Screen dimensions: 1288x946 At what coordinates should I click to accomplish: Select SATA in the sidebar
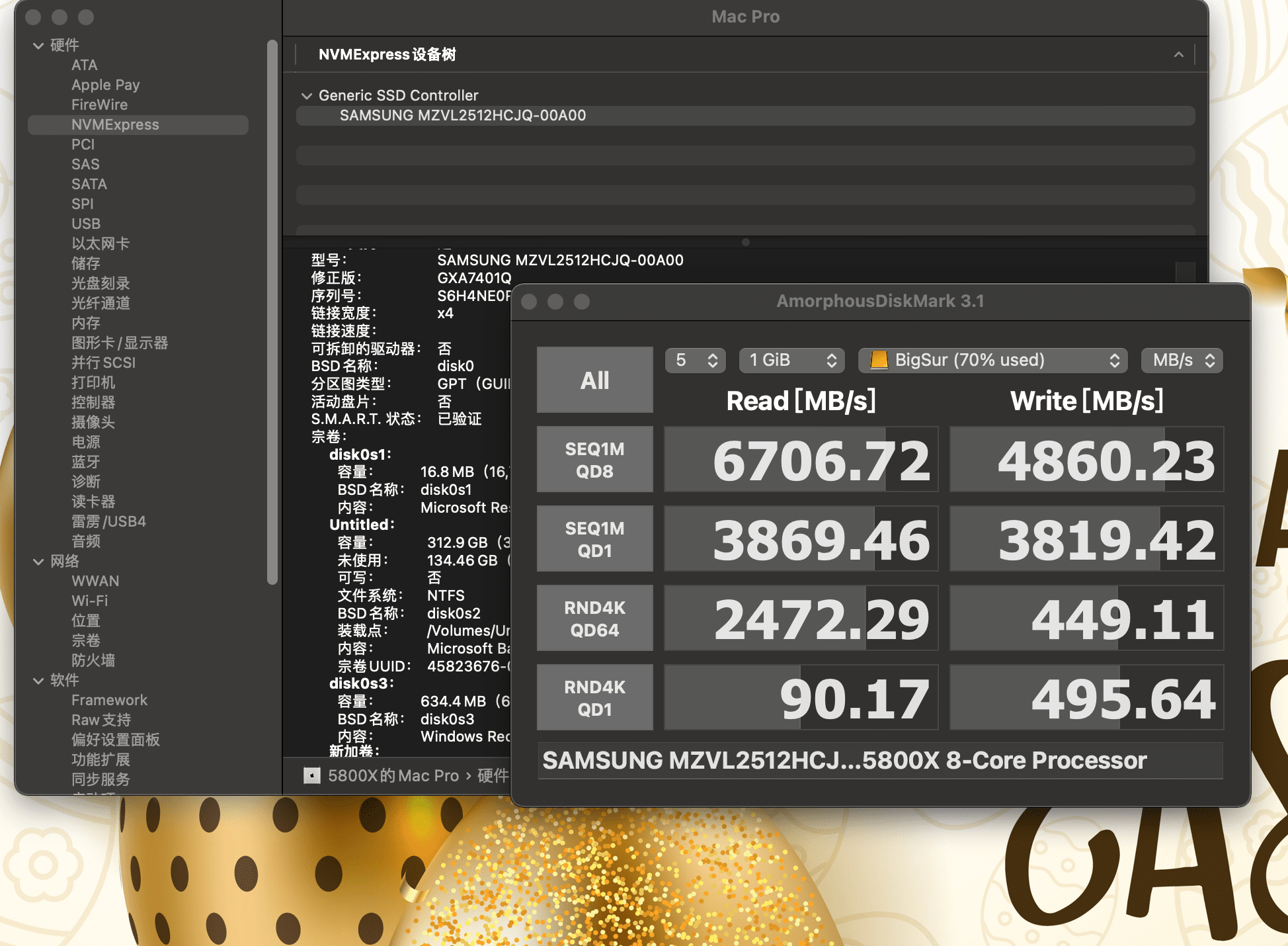coord(89,184)
